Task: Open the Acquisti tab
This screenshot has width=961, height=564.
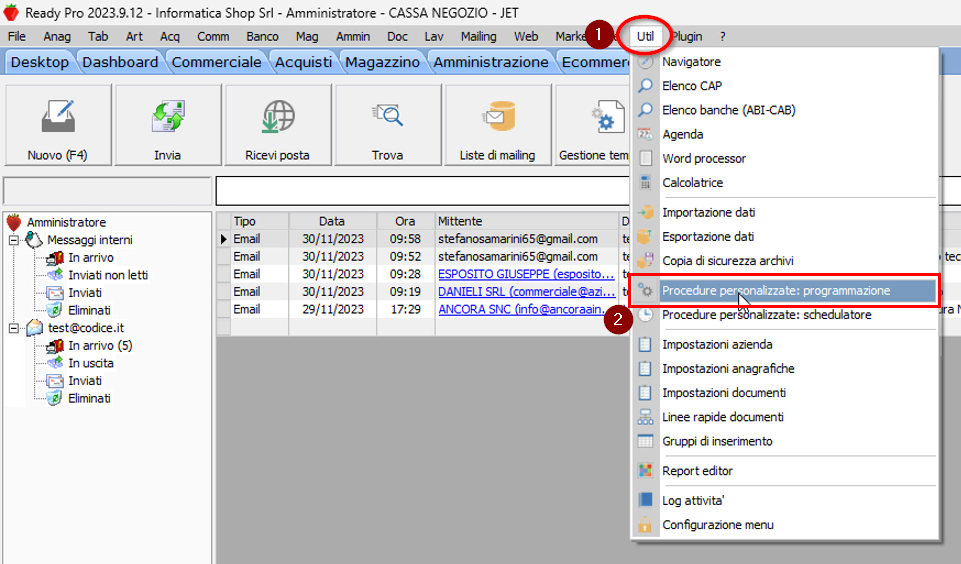Action: click(x=303, y=63)
